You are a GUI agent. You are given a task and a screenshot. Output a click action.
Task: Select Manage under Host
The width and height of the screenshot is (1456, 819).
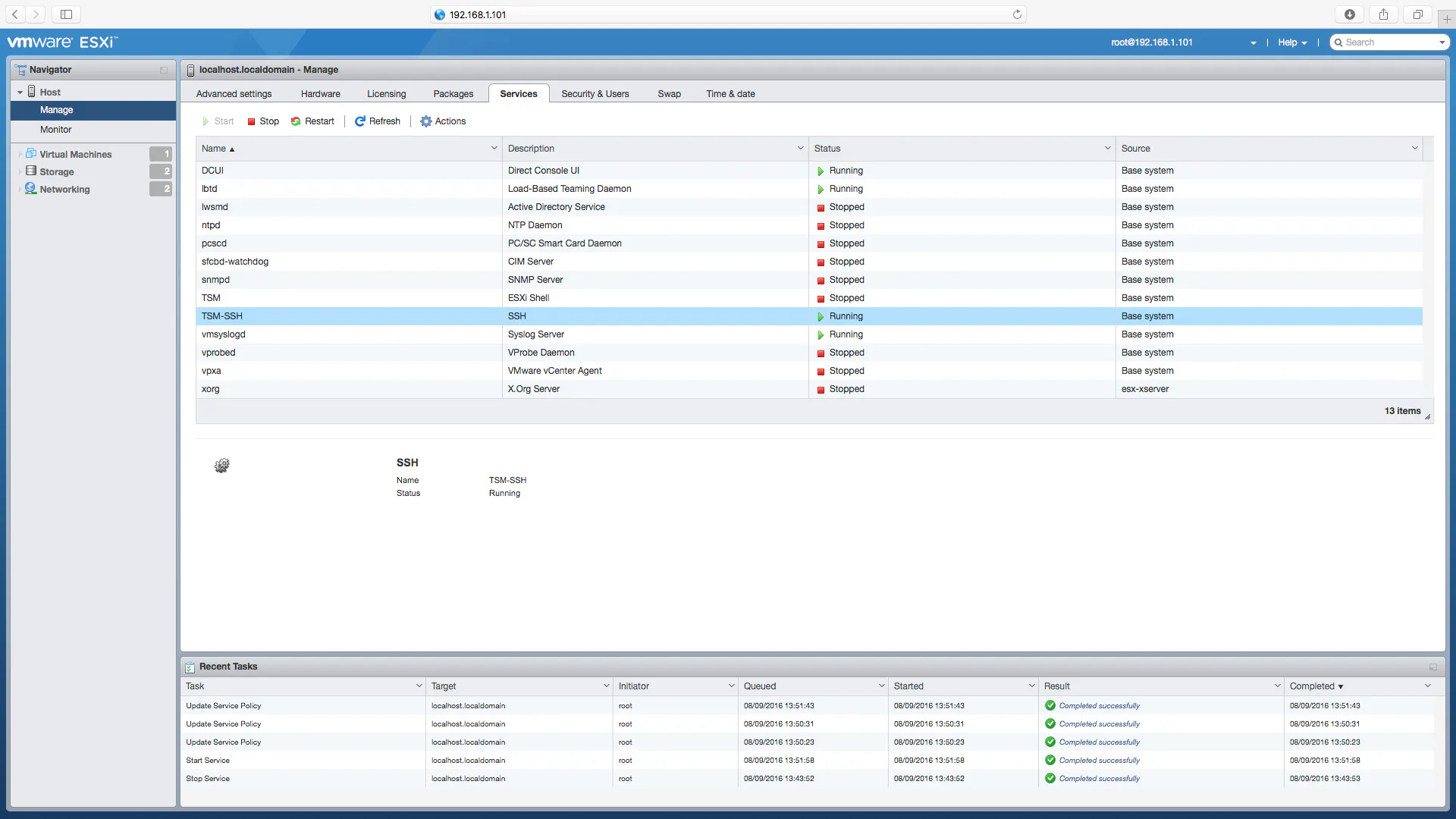[x=93, y=110]
